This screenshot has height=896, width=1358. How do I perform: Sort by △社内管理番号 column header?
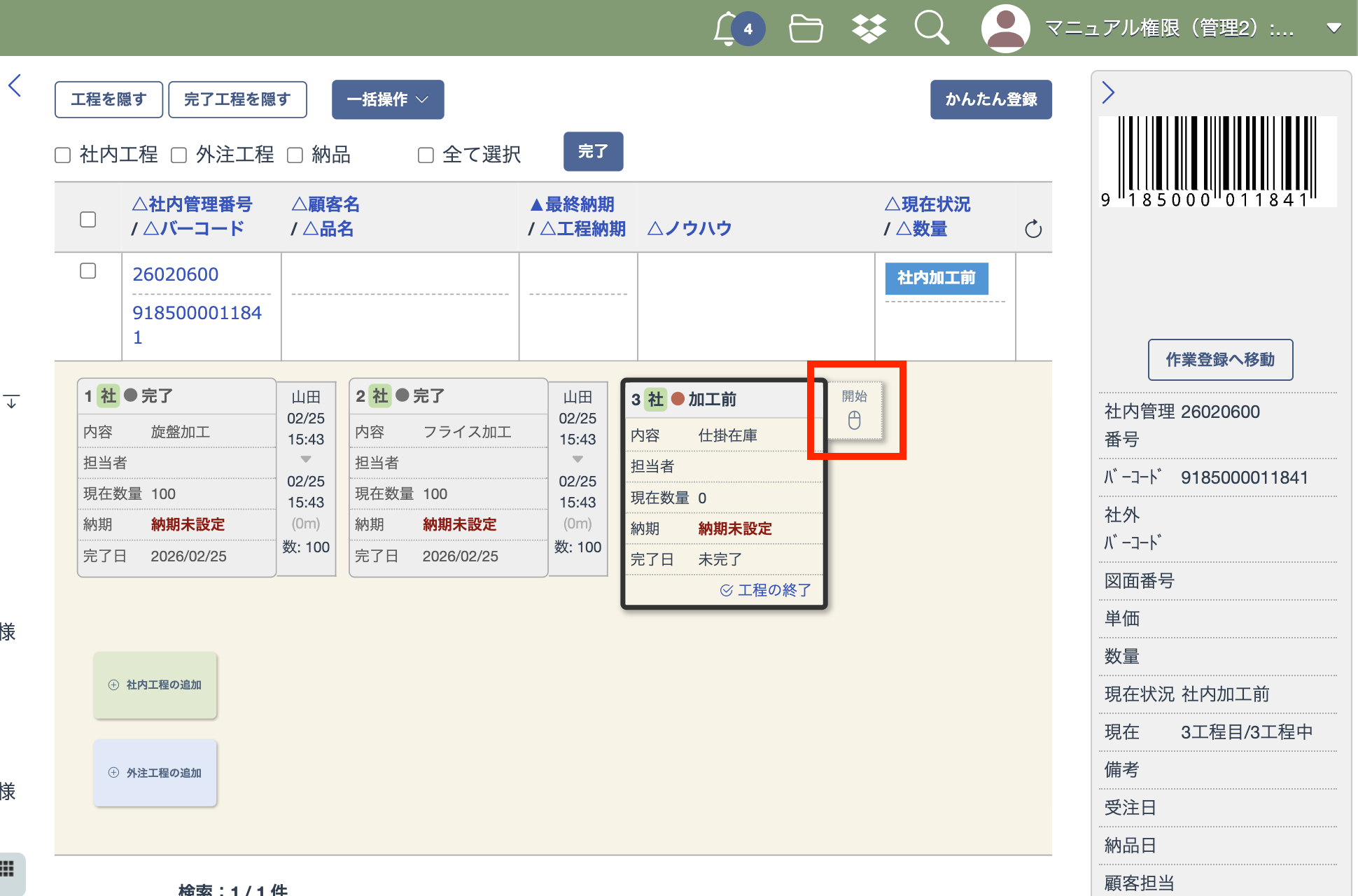[192, 204]
